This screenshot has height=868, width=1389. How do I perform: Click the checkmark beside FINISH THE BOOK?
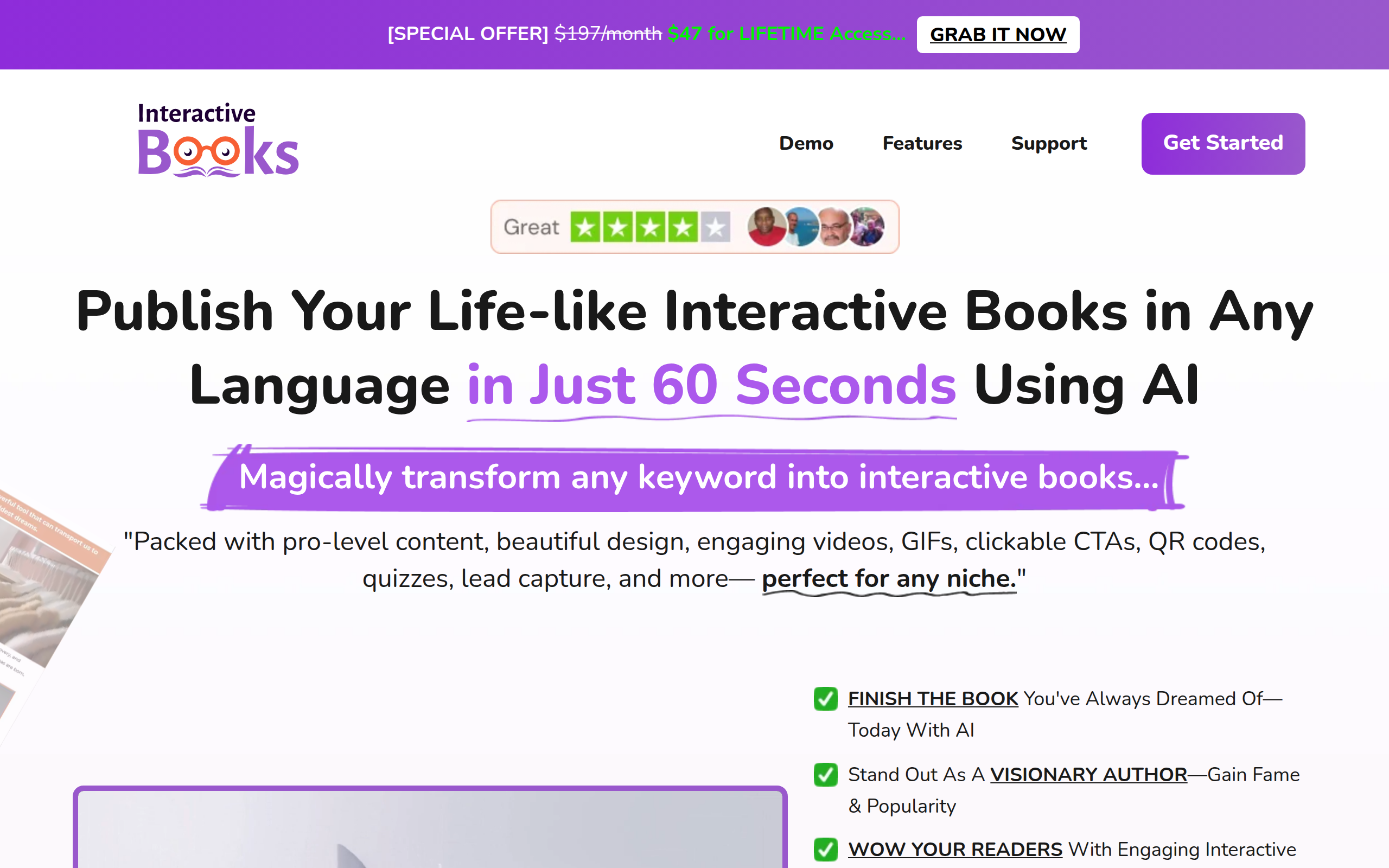[825, 700]
